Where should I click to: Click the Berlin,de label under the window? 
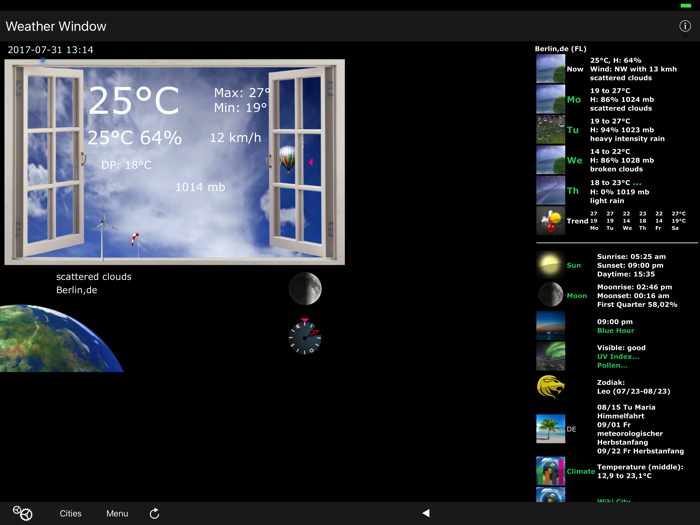[x=77, y=290]
